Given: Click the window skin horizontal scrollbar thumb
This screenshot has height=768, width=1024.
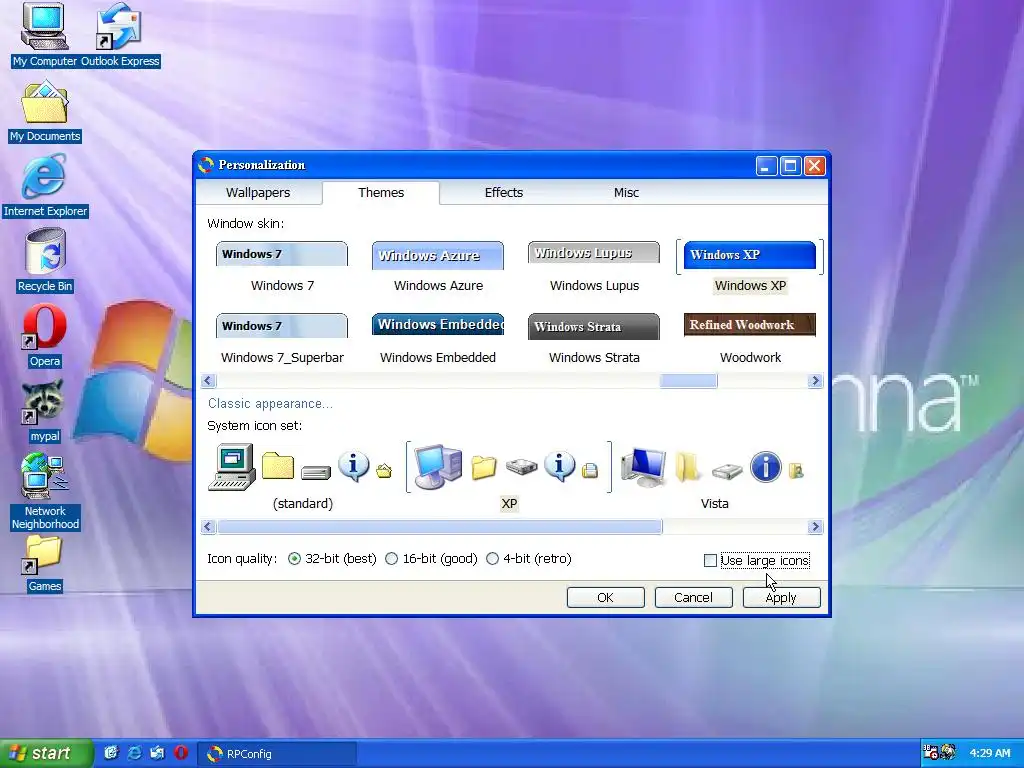Looking at the screenshot, I should pos(688,381).
